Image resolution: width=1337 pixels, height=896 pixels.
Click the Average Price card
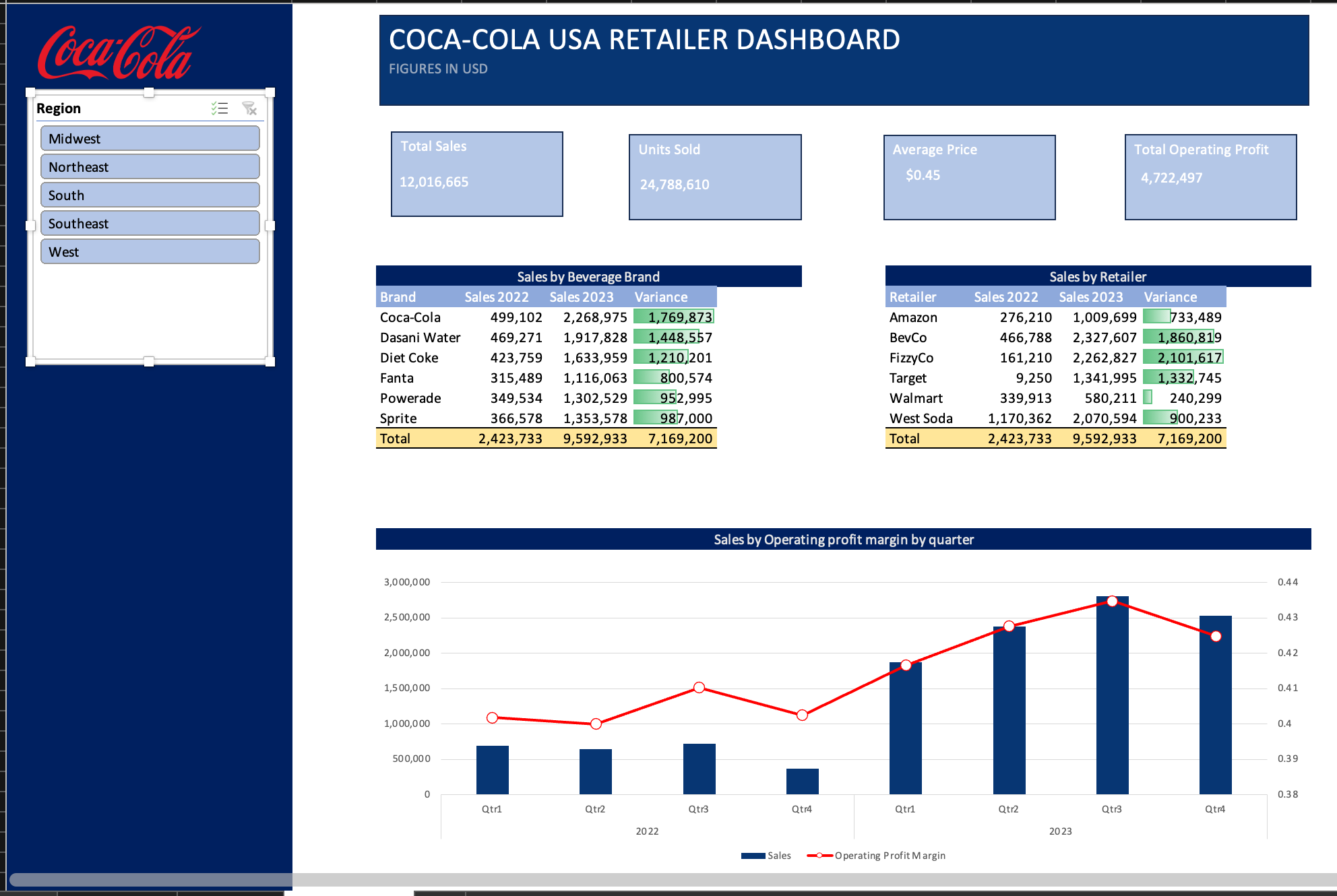click(x=968, y=177)
